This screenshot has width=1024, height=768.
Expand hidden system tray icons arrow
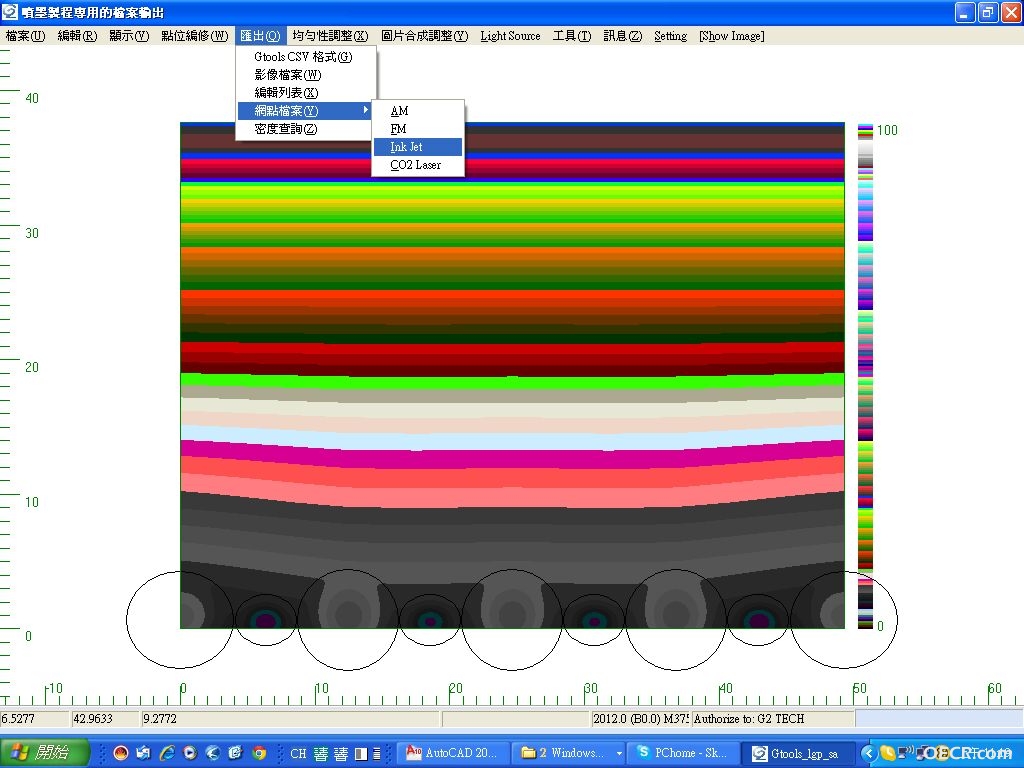(868, 754)
